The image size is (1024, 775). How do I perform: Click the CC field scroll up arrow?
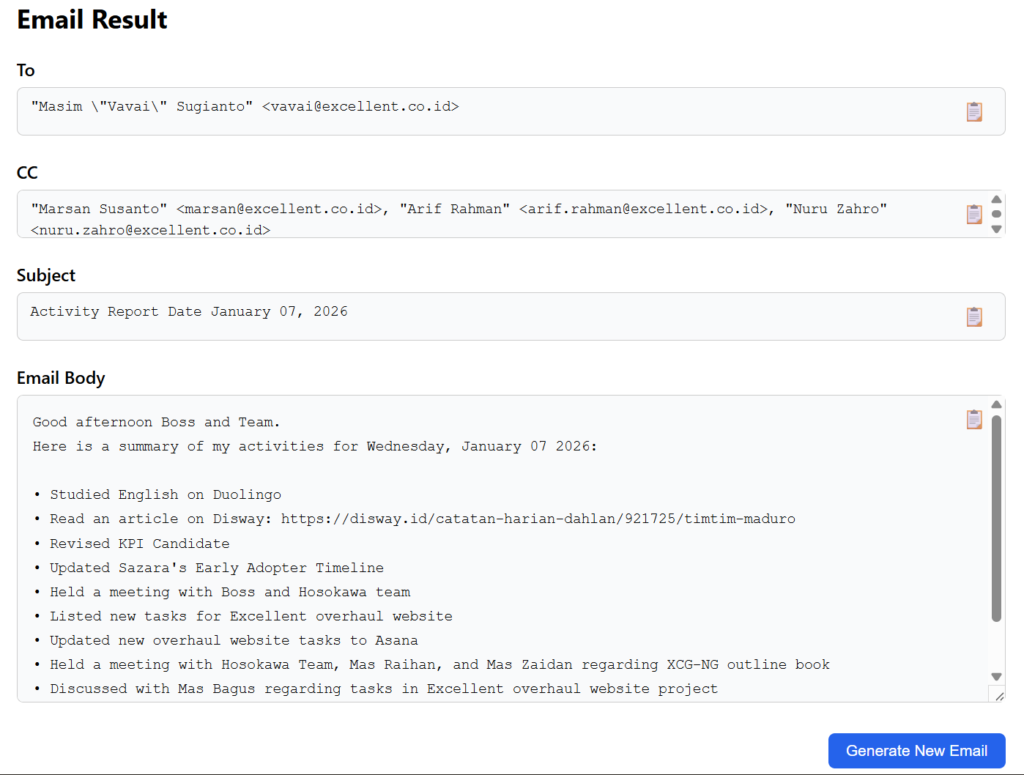pyautogui.click(x=996, y=199)
